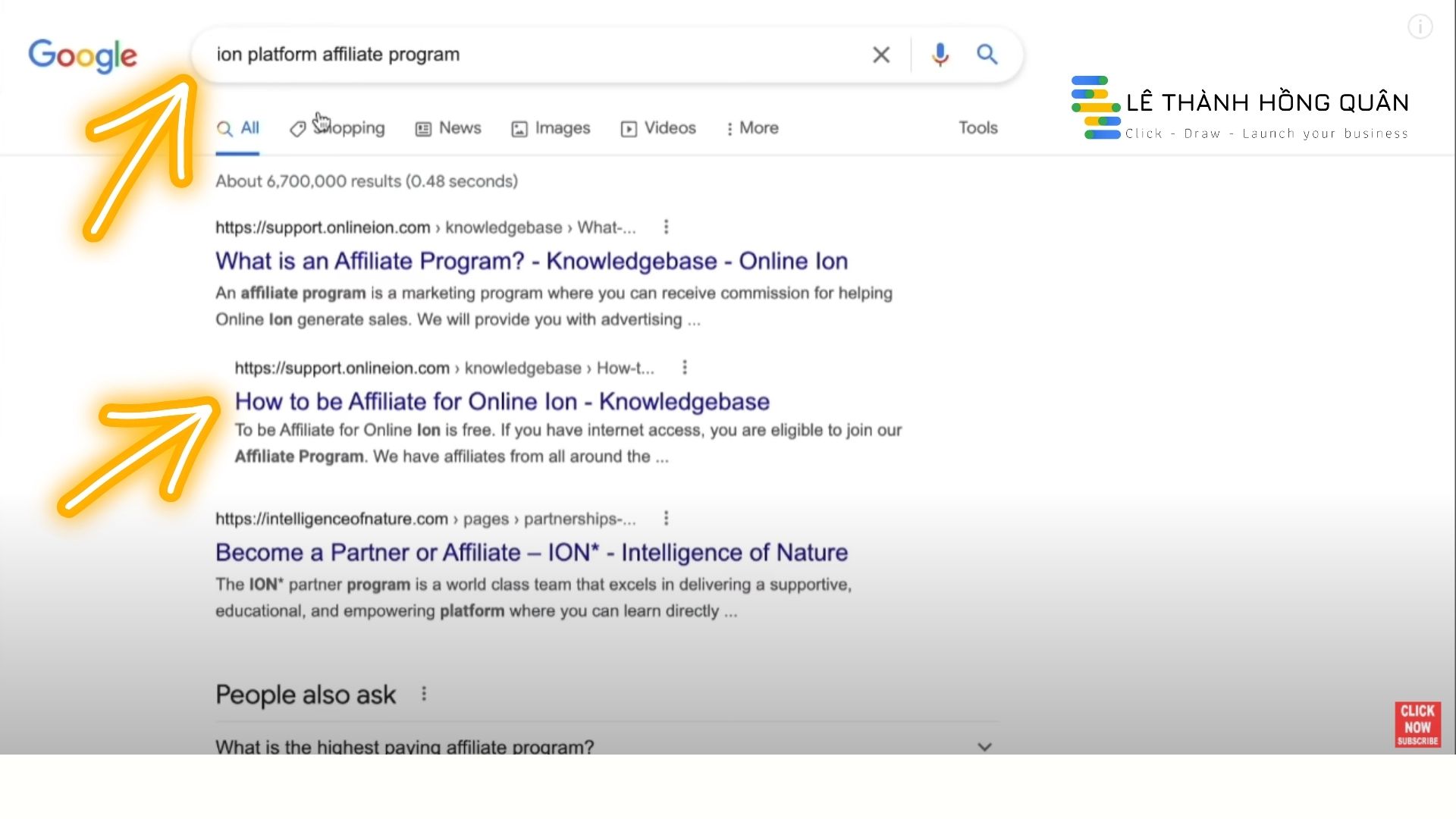The height and width of the screenshot is (819, 1456).
Task: Open the video info icon at top right
Action: click(x=1420, y=27)
